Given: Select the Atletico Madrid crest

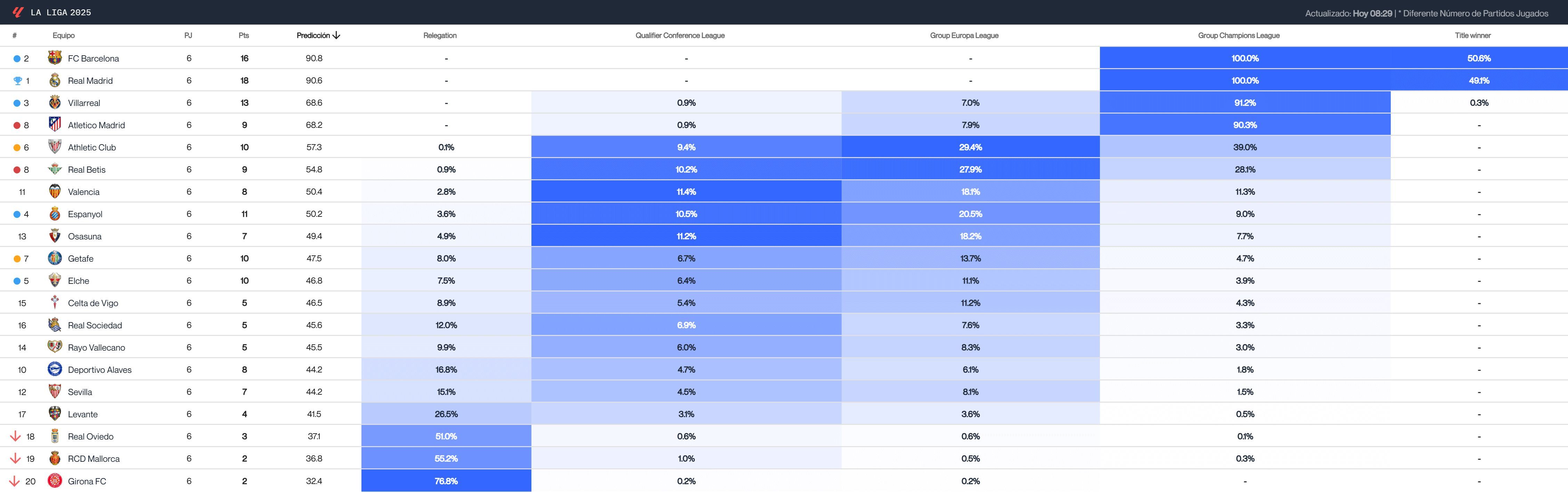Looking at the screenshot, I should pyautogui.click(x=55, y=125).
